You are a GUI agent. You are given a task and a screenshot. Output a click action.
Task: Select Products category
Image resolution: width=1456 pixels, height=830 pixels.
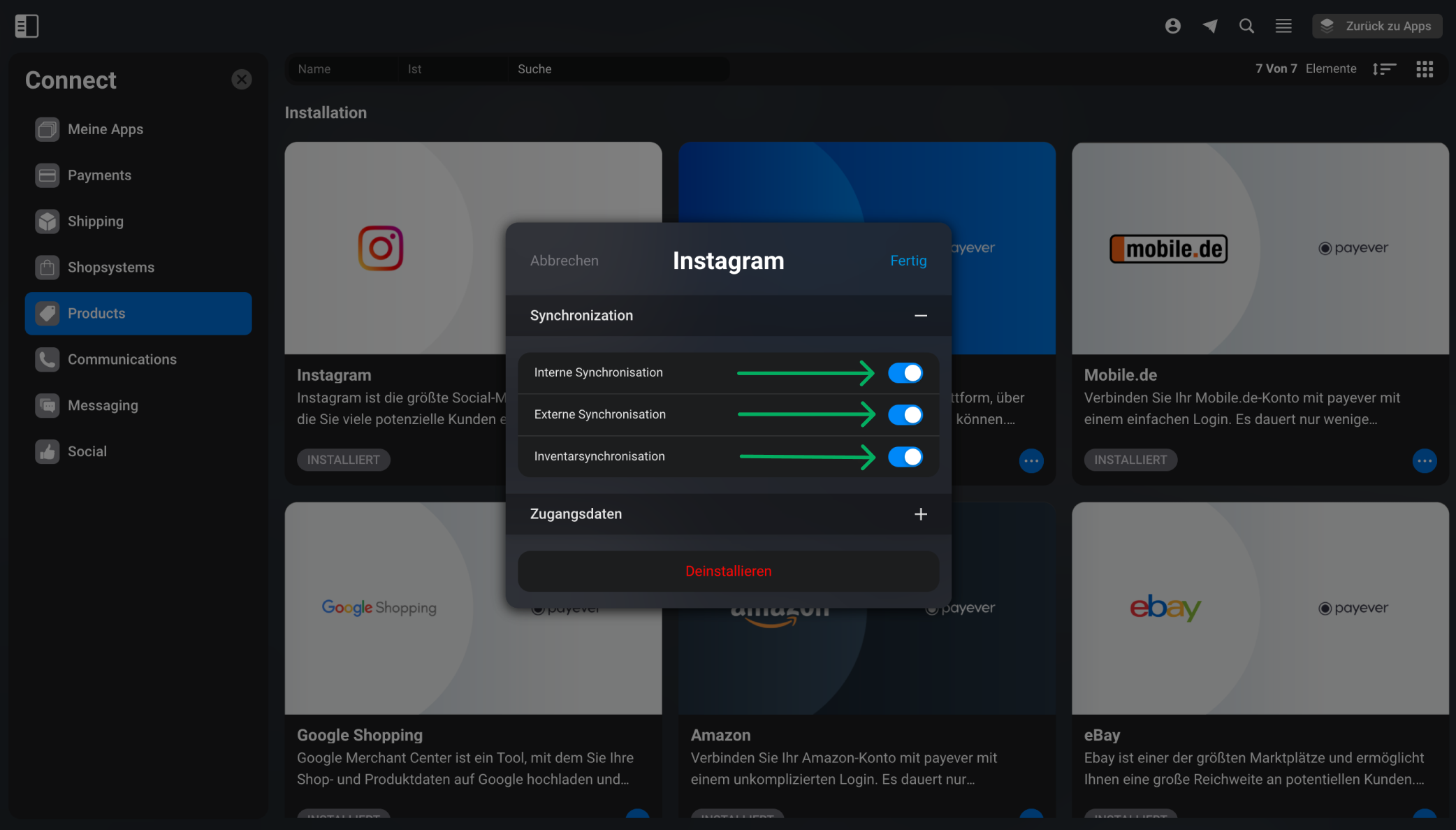(138, 314)
